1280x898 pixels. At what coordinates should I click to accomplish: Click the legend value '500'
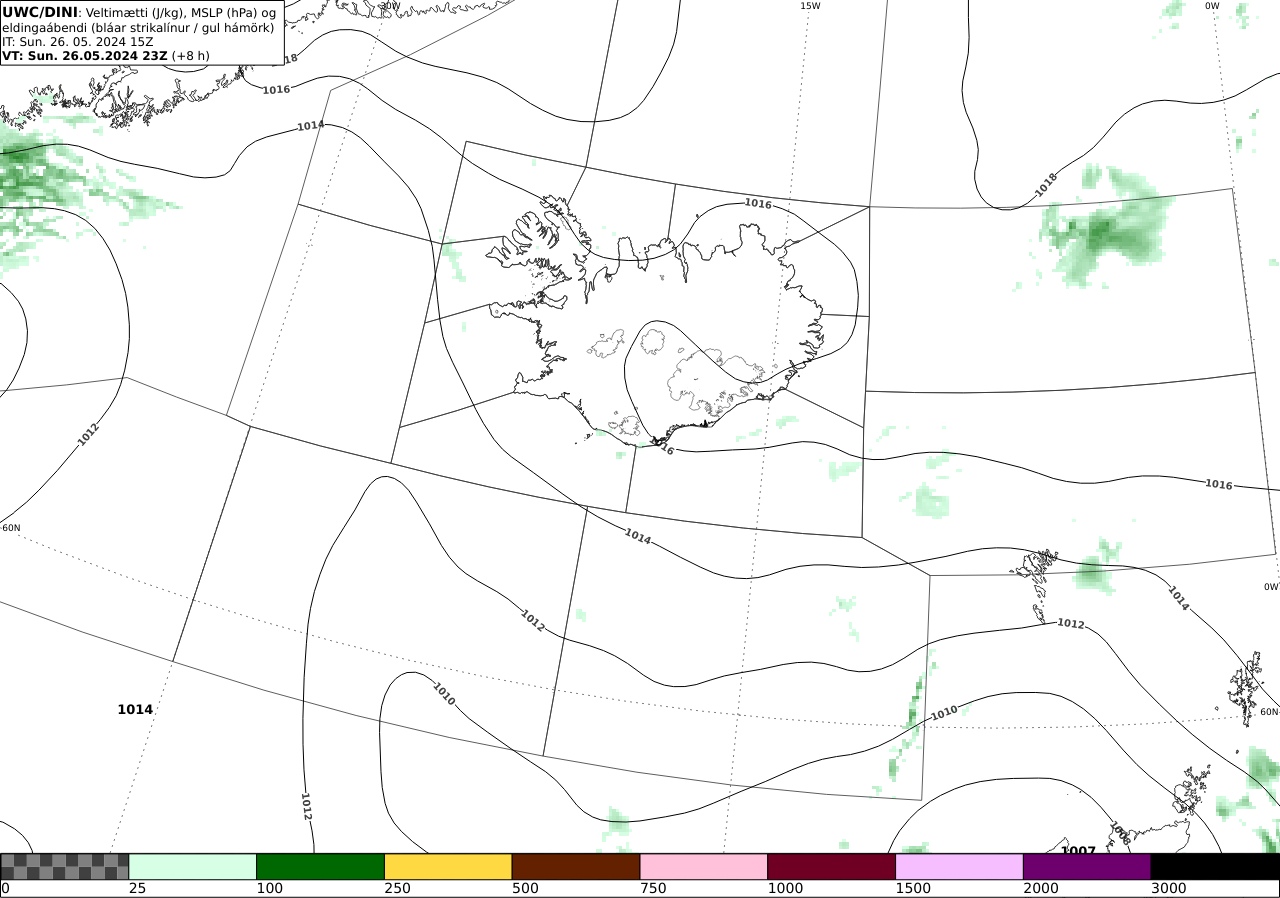coord(525,888)
